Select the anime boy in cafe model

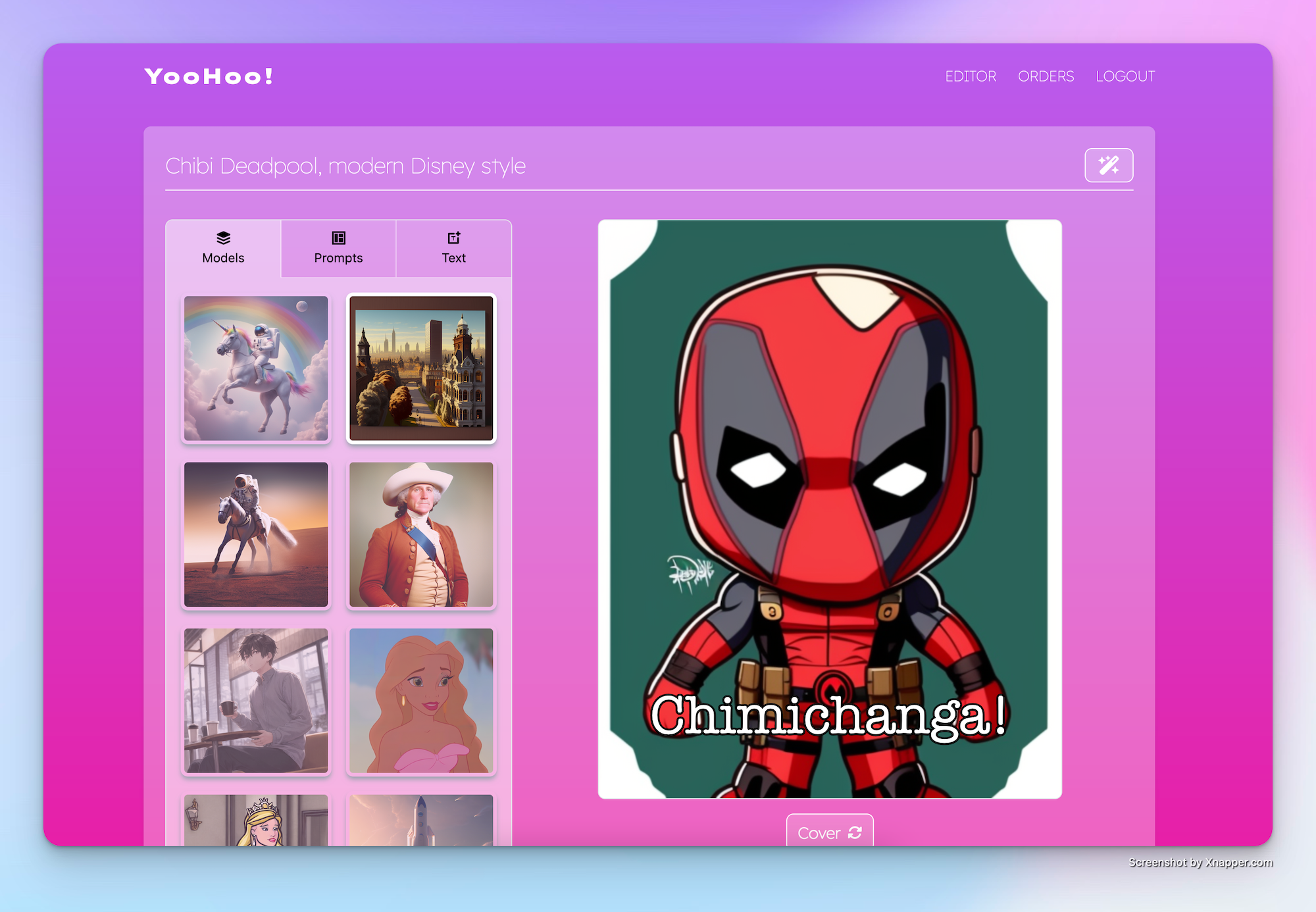256,701
